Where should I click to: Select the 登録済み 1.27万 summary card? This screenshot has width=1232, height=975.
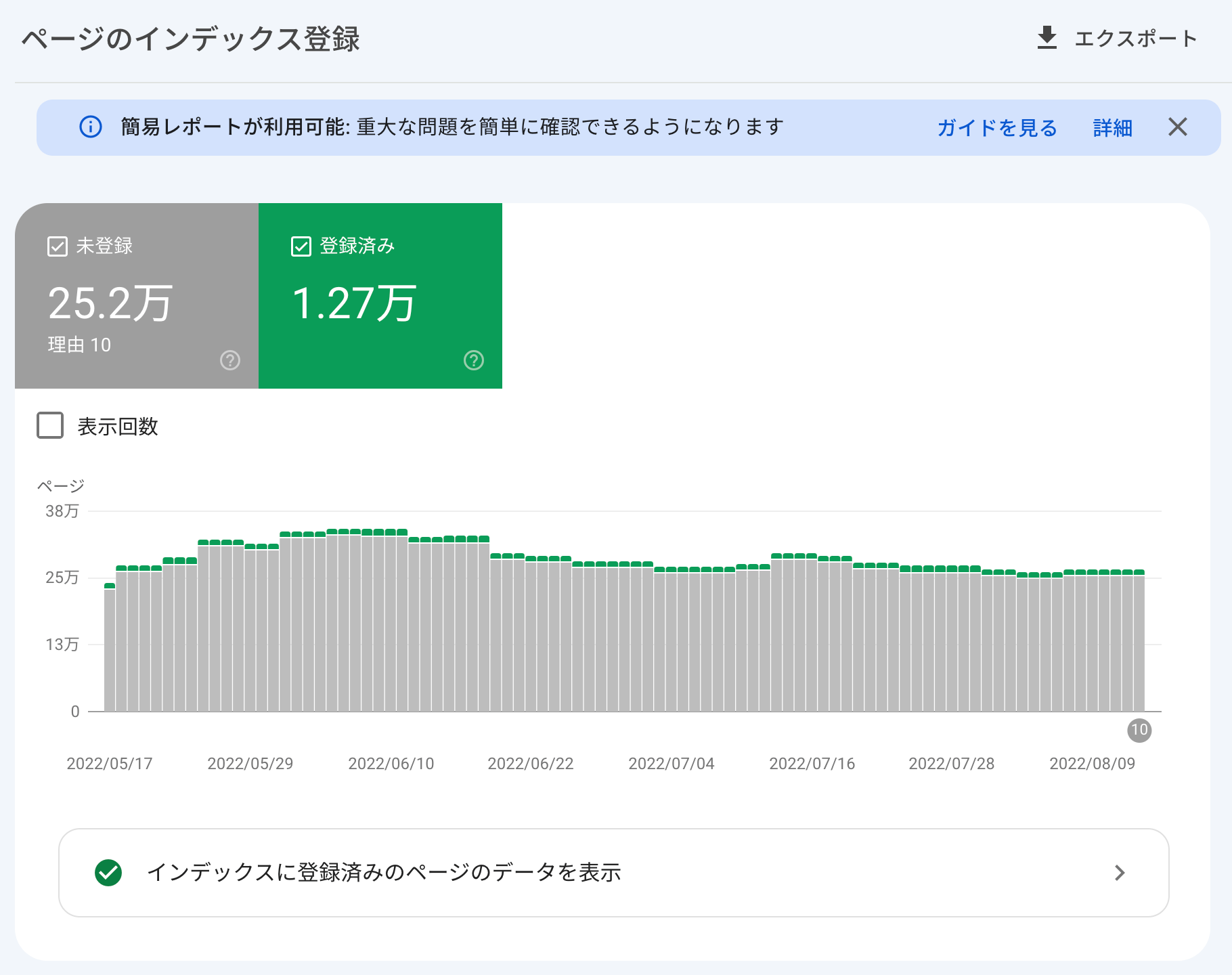pyautogui.click(x=380, y=296)
